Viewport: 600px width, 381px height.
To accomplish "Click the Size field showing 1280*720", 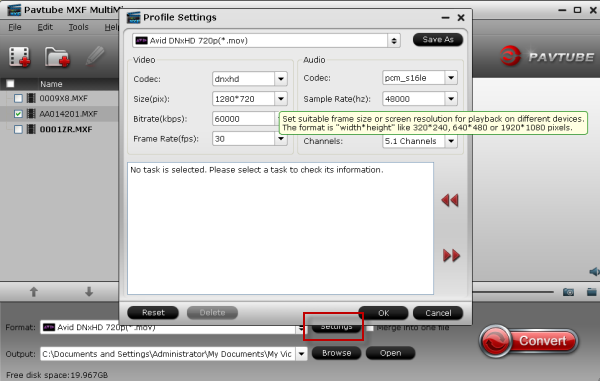I will point(243,99).
